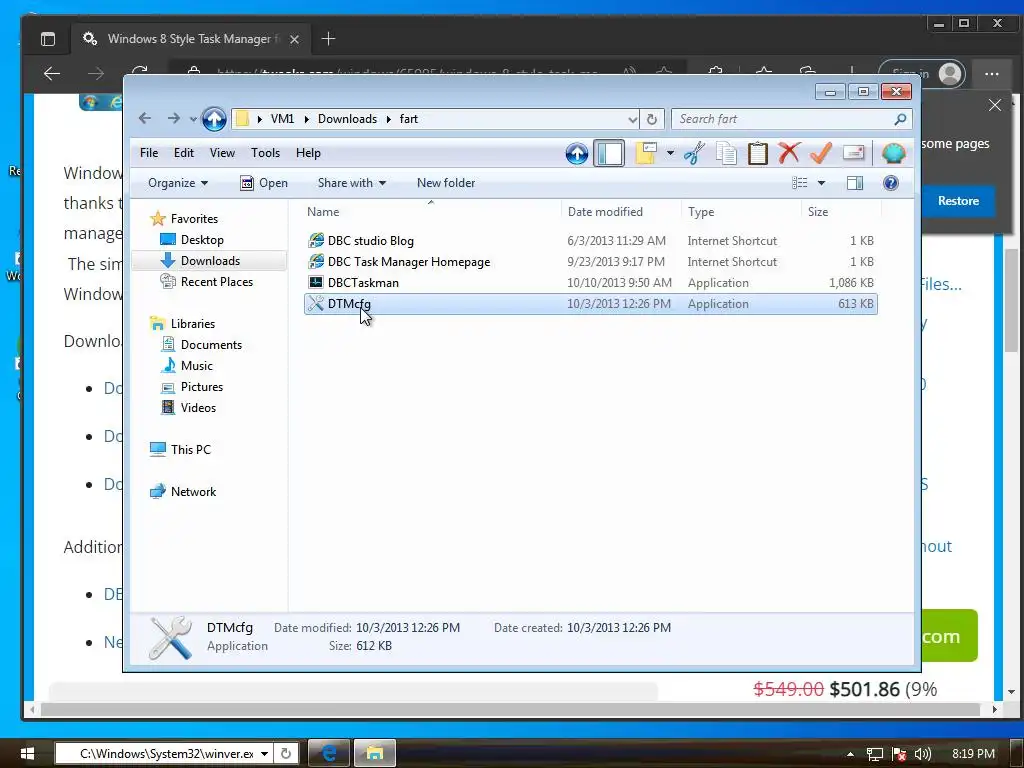Click the VM1 breadcrumb segment
Screen dimensions: 1024x768
pyautogui.click(x=282, y=119)
